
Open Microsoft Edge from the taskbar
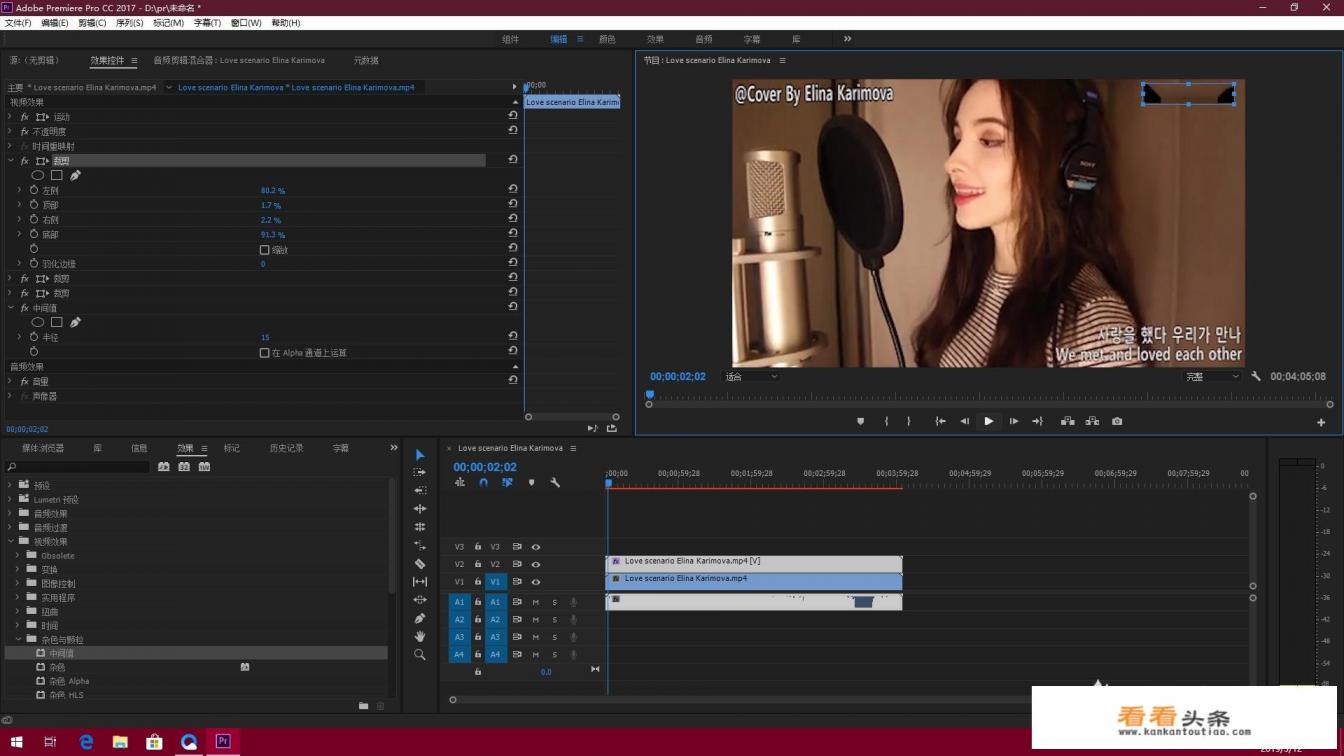[x=86, y=741]
